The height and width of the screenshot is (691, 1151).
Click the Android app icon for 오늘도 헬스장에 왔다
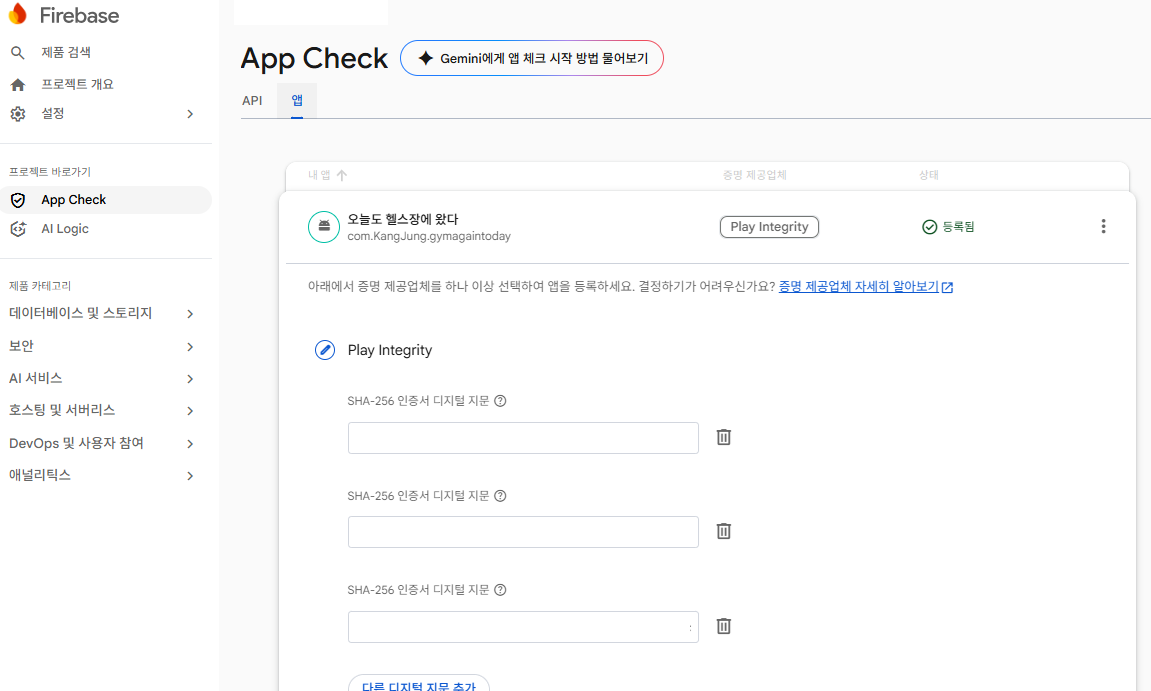324,227
